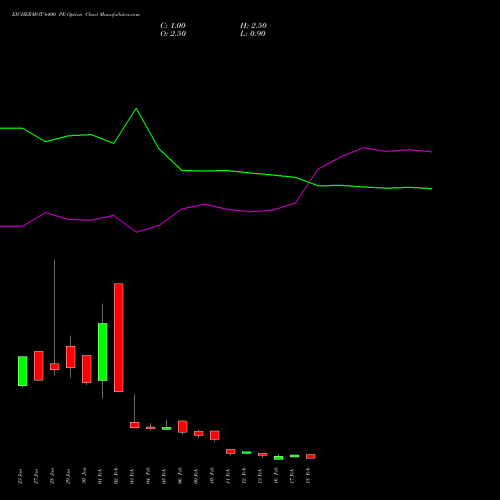Select the first green candle for 23 Jan
The width and height of the screenshot is (500, 500).
tap(23, 371)
